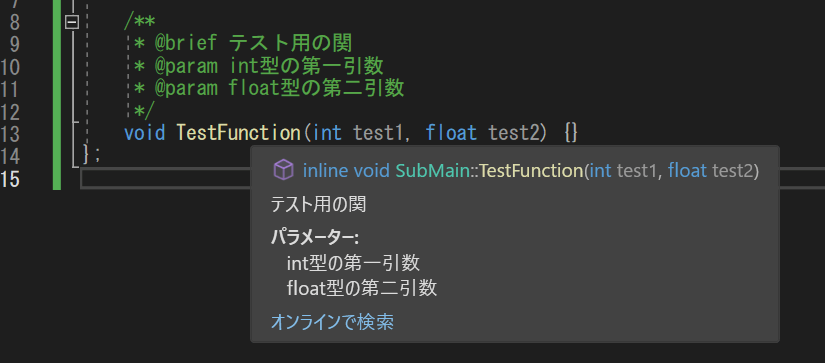Click the closing brace on line 14
The width and height of the screenshot is (825, 363).
(x=87, y=154)
